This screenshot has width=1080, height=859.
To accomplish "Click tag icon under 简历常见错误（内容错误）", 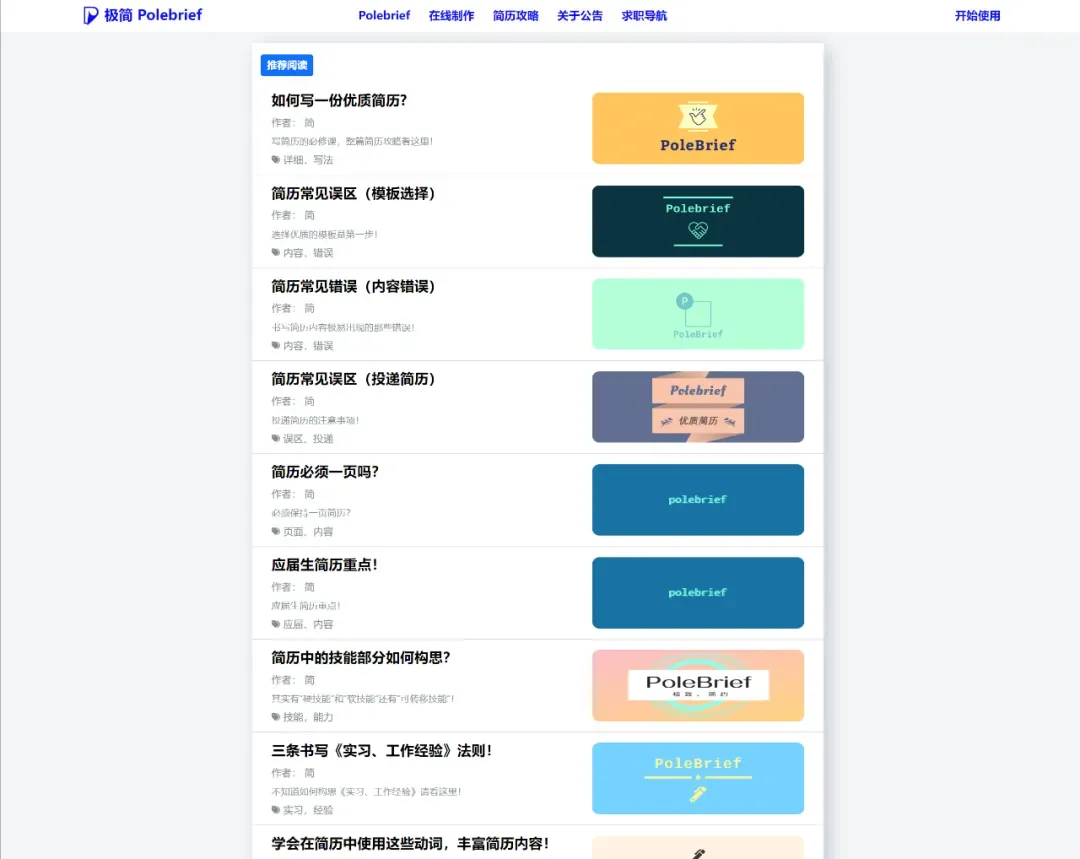I will coord(276,346).
